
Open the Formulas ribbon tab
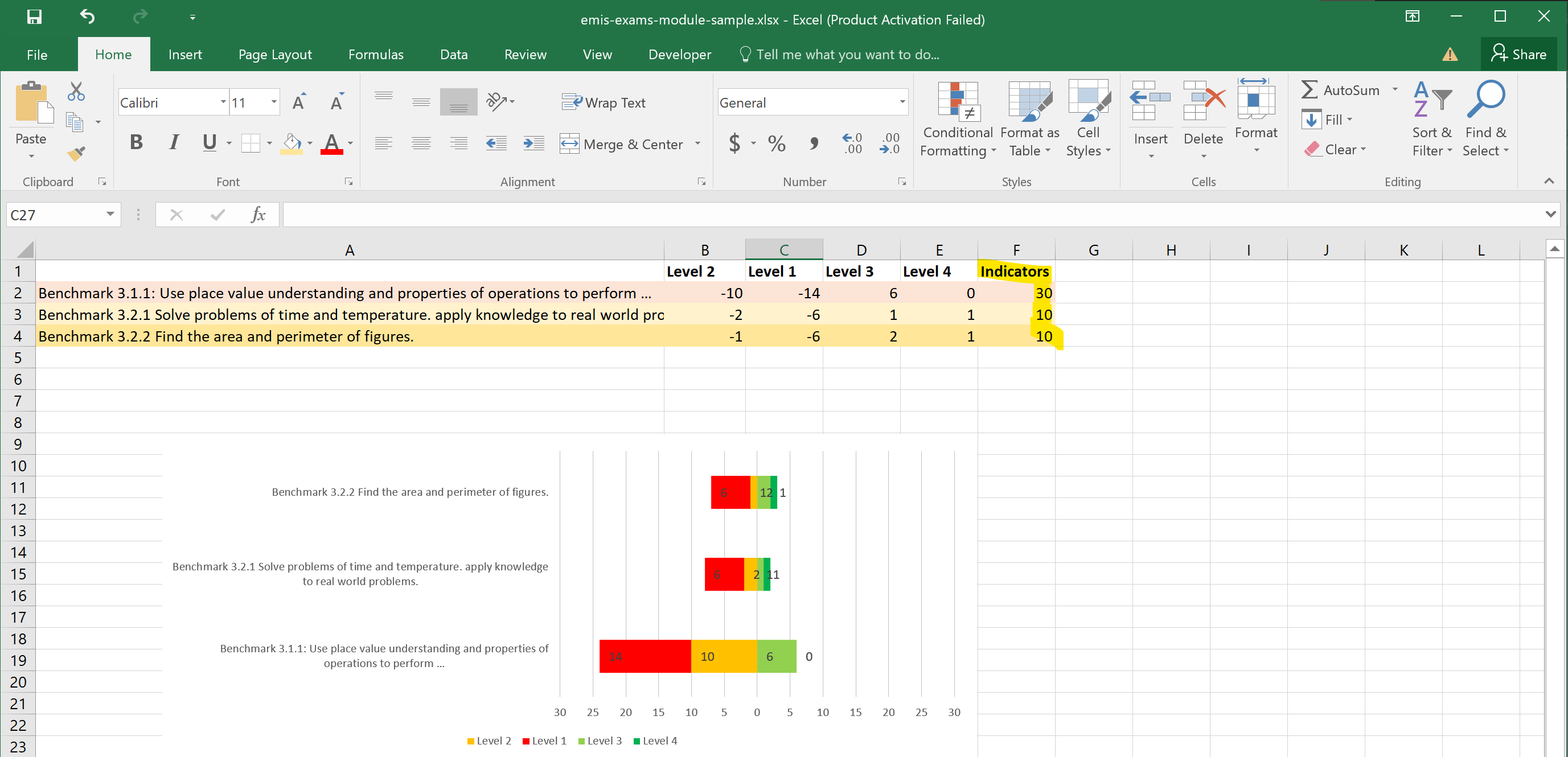376,55
